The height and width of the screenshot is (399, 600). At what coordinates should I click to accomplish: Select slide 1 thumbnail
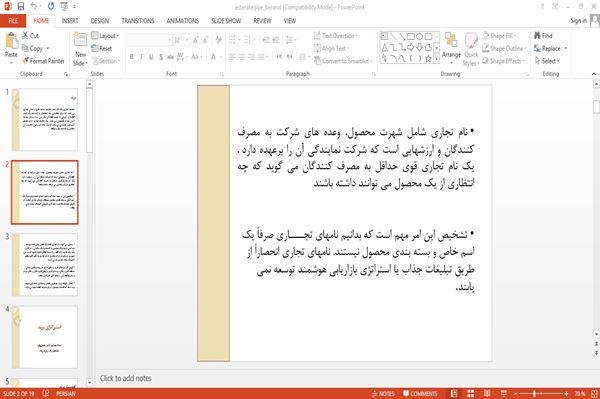point(45,119)
